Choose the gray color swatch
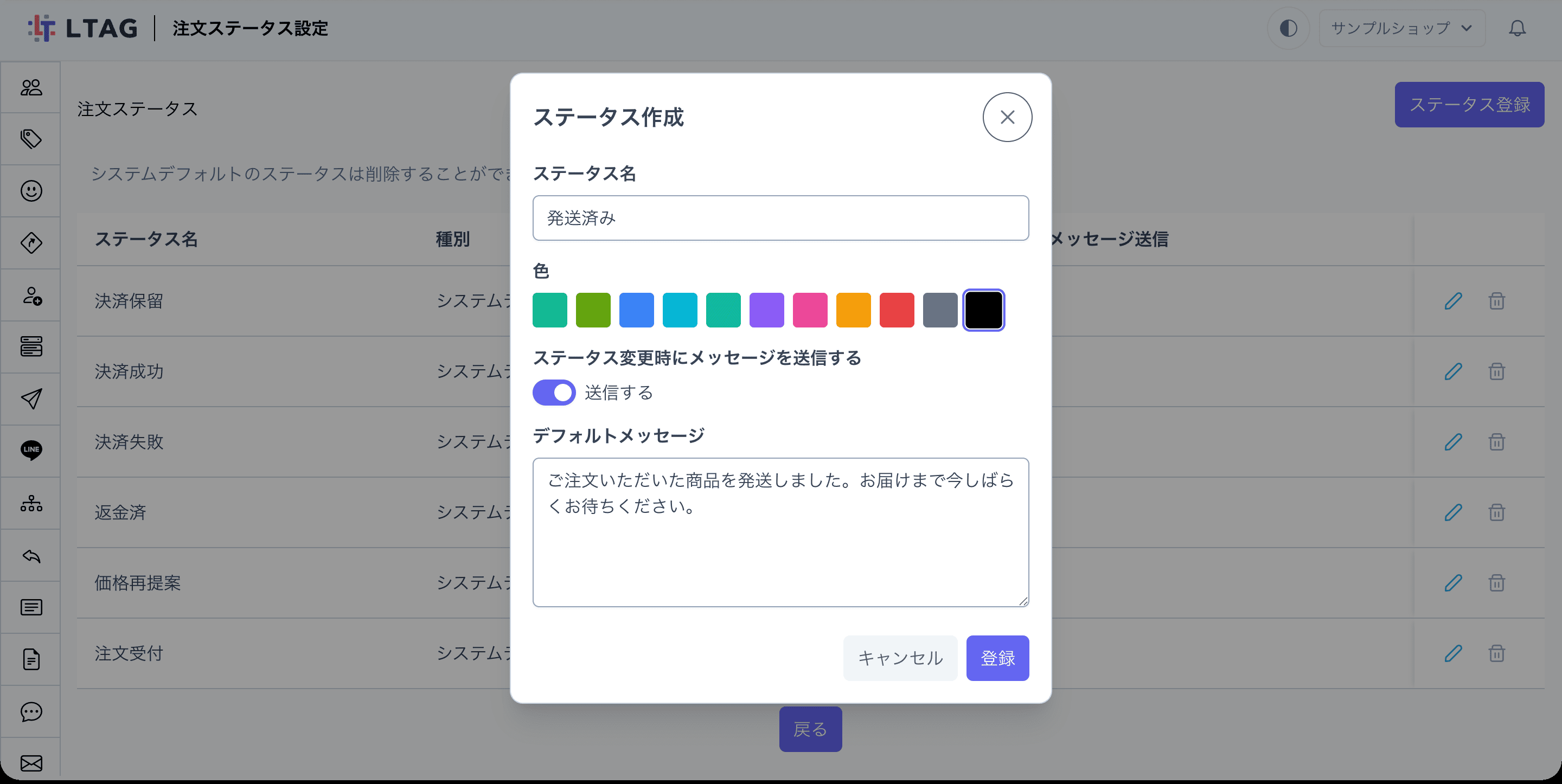Viewport: 1562px width, 784px height. click(x=940, y=310)
